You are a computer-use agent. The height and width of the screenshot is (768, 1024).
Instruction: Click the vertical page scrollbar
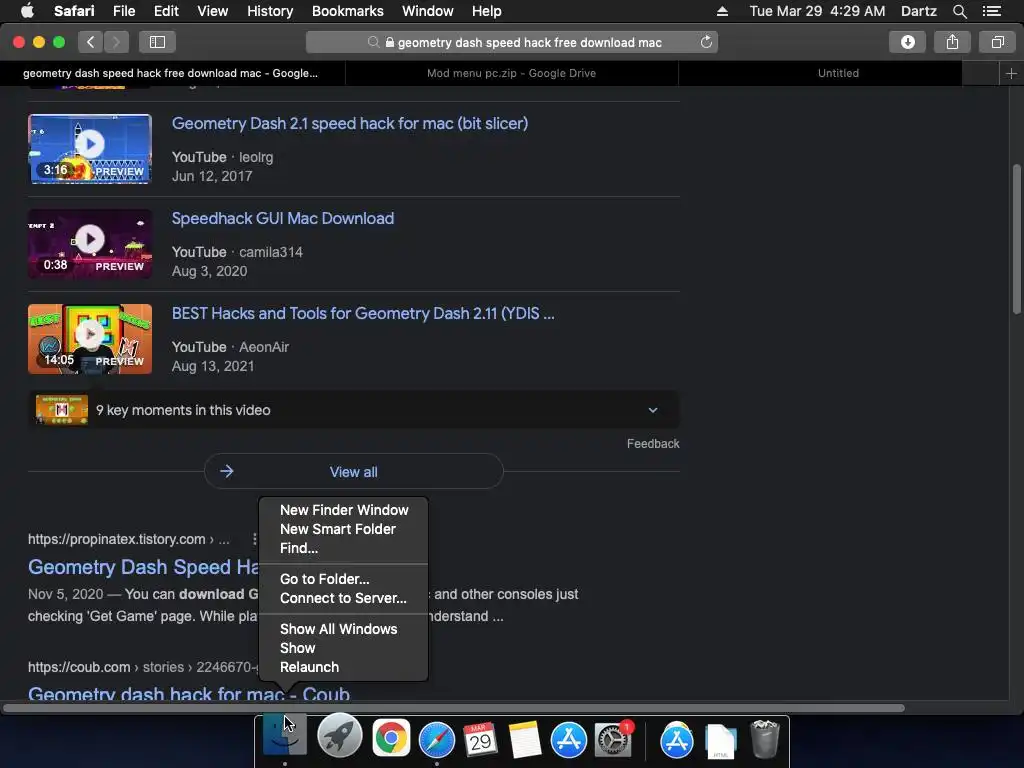[1016, 238]
